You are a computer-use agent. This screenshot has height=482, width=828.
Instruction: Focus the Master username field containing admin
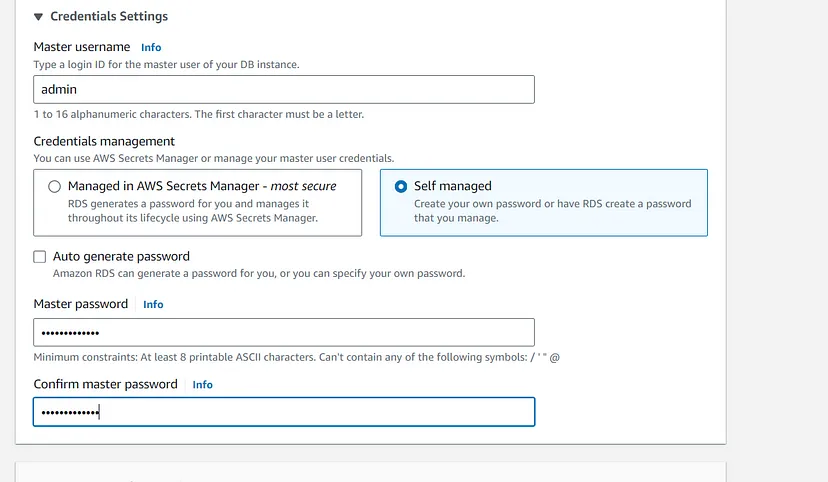pos(284,89)
